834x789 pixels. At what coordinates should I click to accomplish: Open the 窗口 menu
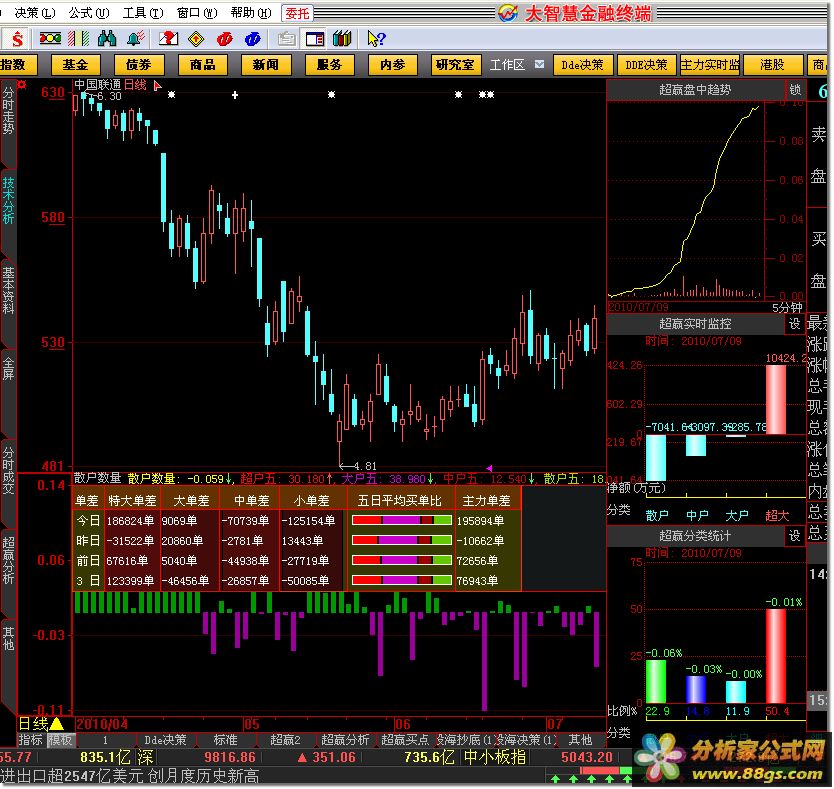coord(197,13)
